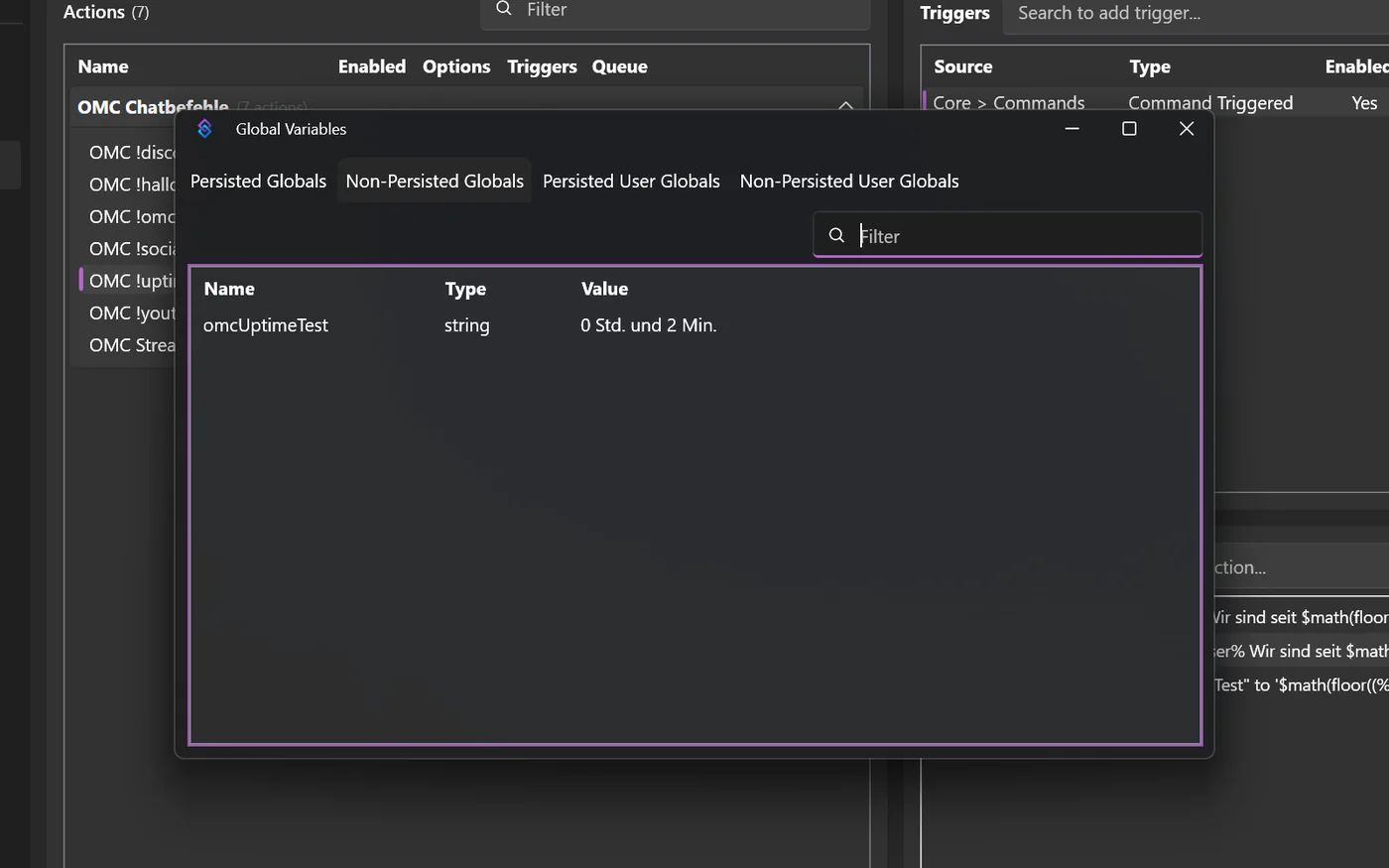The height and width of the screenshot is (868, 1389).
Task: Select the Core > Commands trigger row
Action: tap(1156, 101)
